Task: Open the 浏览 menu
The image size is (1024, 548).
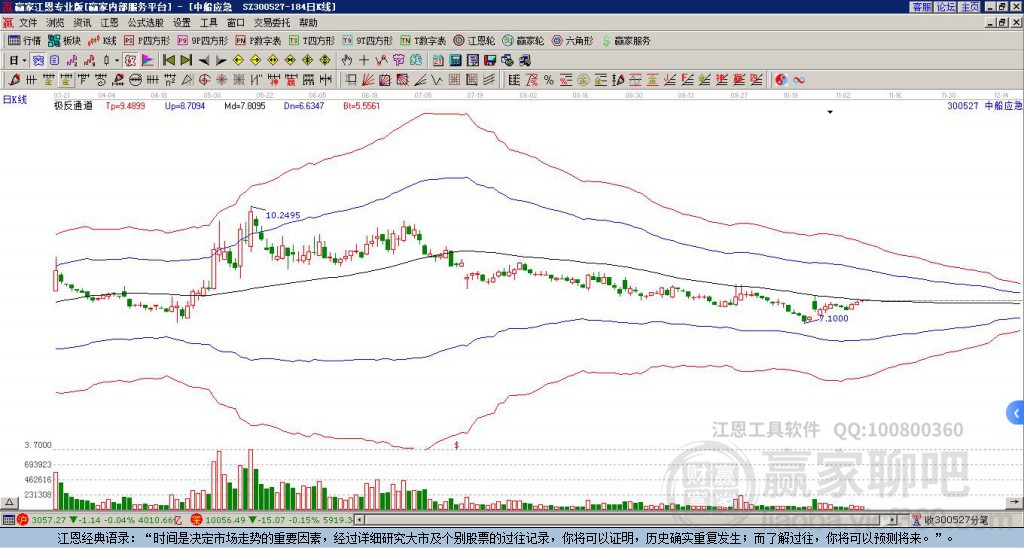Action: [x=56, y=23]
